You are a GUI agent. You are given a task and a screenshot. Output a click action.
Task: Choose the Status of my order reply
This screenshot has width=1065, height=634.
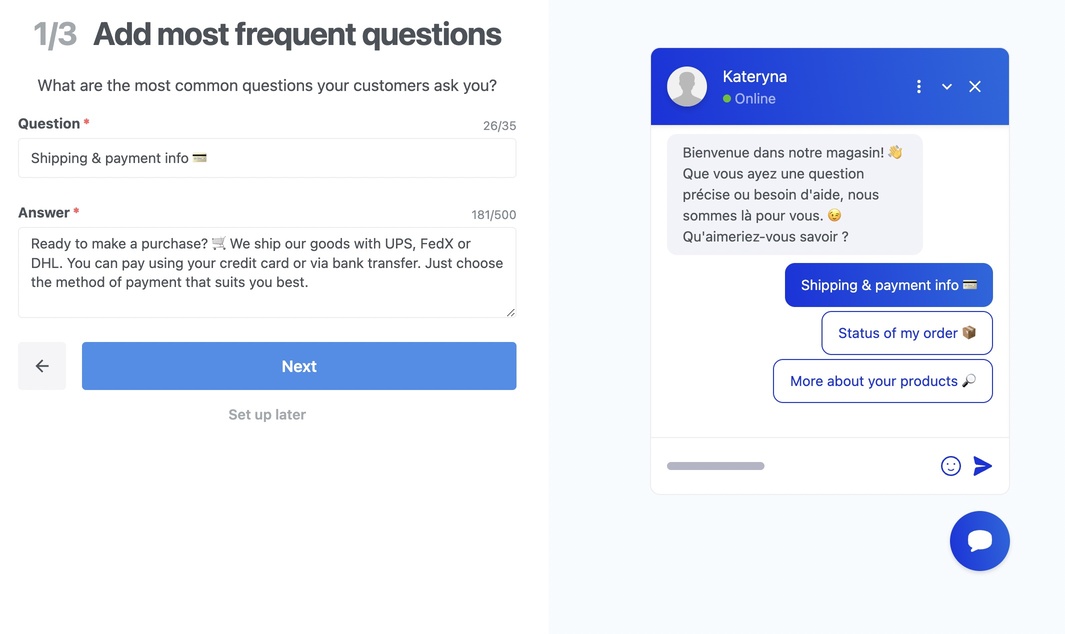[x=906, y=332]
